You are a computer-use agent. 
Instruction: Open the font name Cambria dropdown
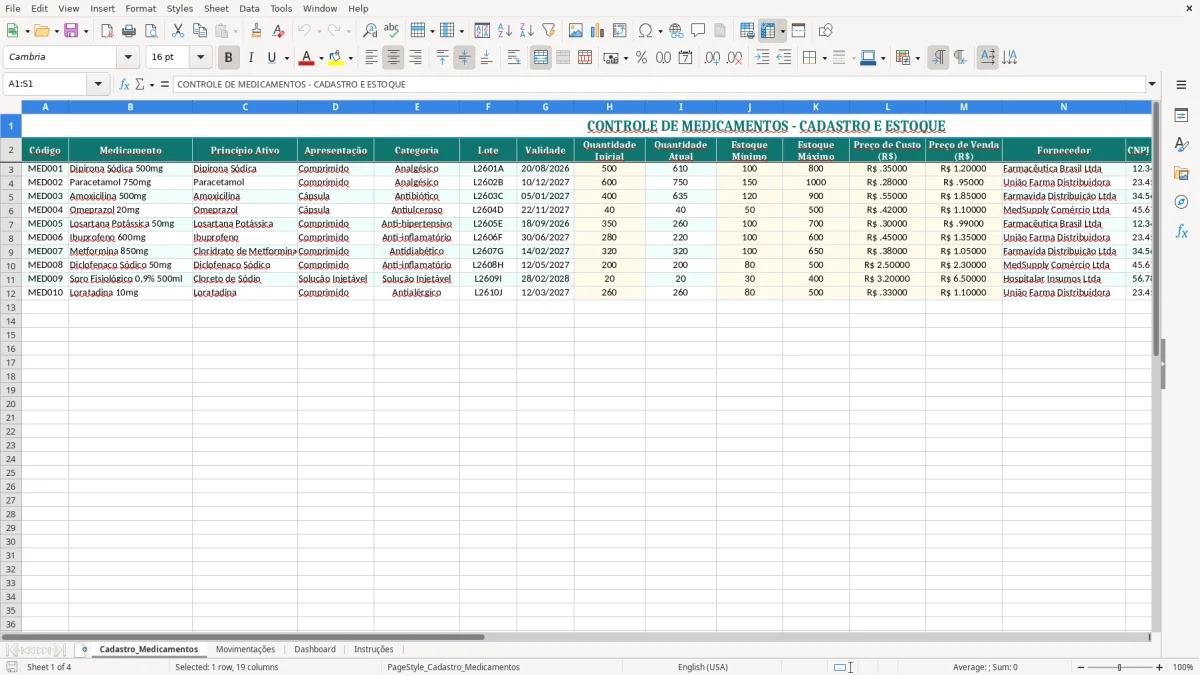[x=128, y=58]
